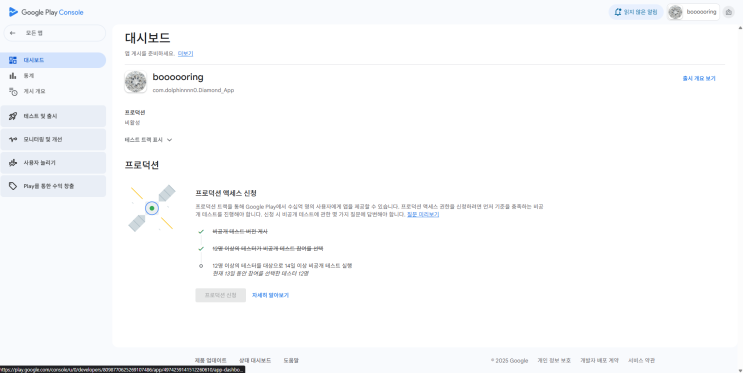Click the 읽지 않은 알림 button

coord(636,12)
